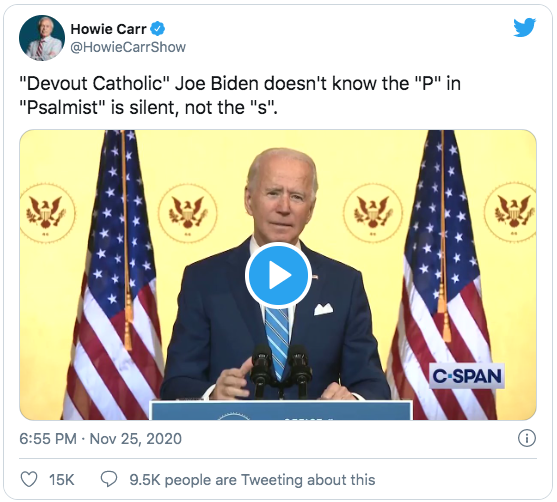The image size is (557, 502).
Task: Click the left American flag in video
Action: pos(113,275)
